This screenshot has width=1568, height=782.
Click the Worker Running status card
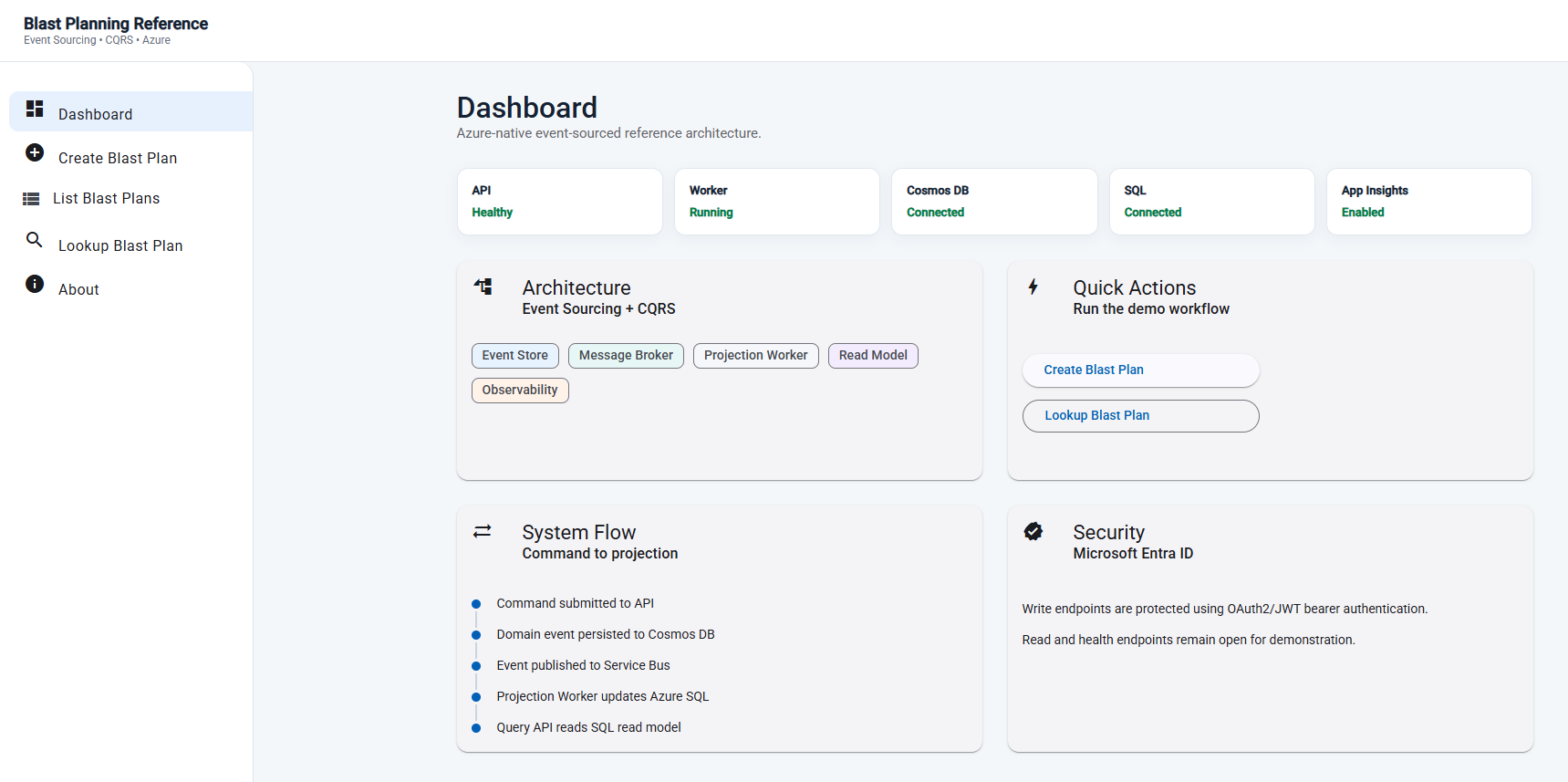777,202
